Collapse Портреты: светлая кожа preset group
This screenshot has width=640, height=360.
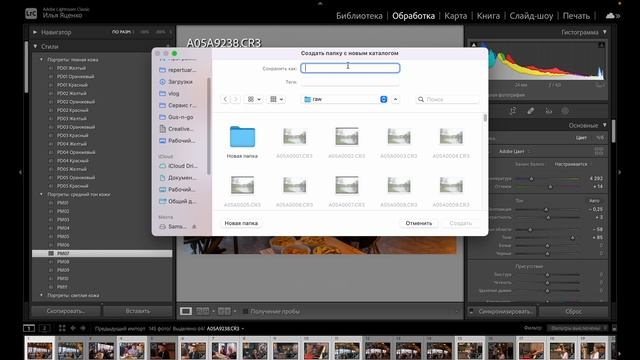(41, 295)
